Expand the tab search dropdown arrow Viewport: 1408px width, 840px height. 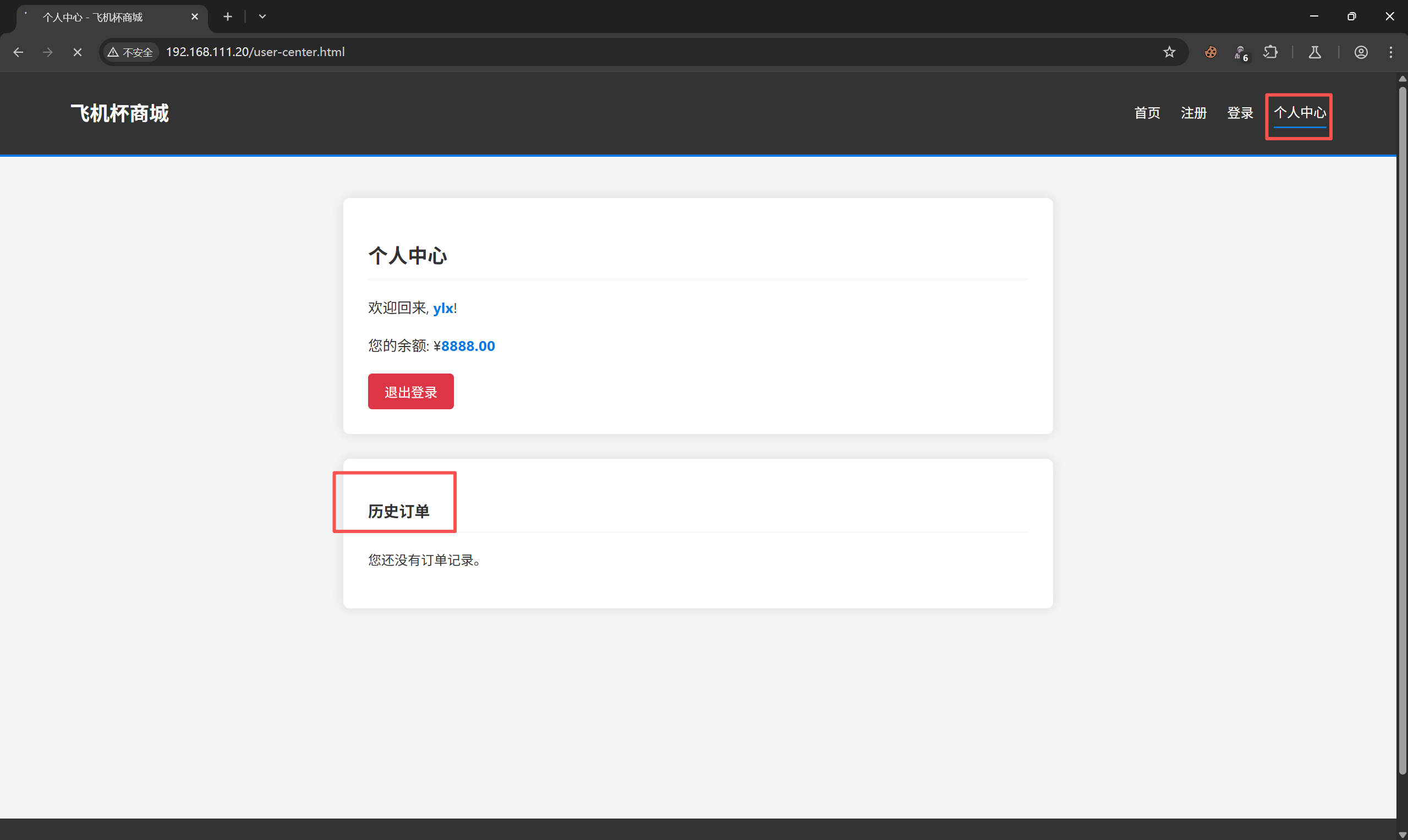pyautogui.click(x=262, y=17)
